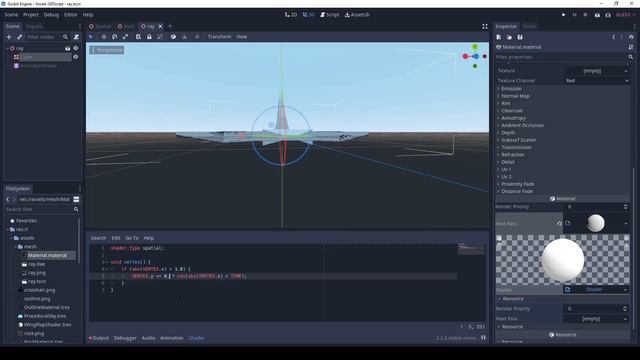Open the Audio bottom panel
This screenshot has width=640, height=360.
coord(148,338)
